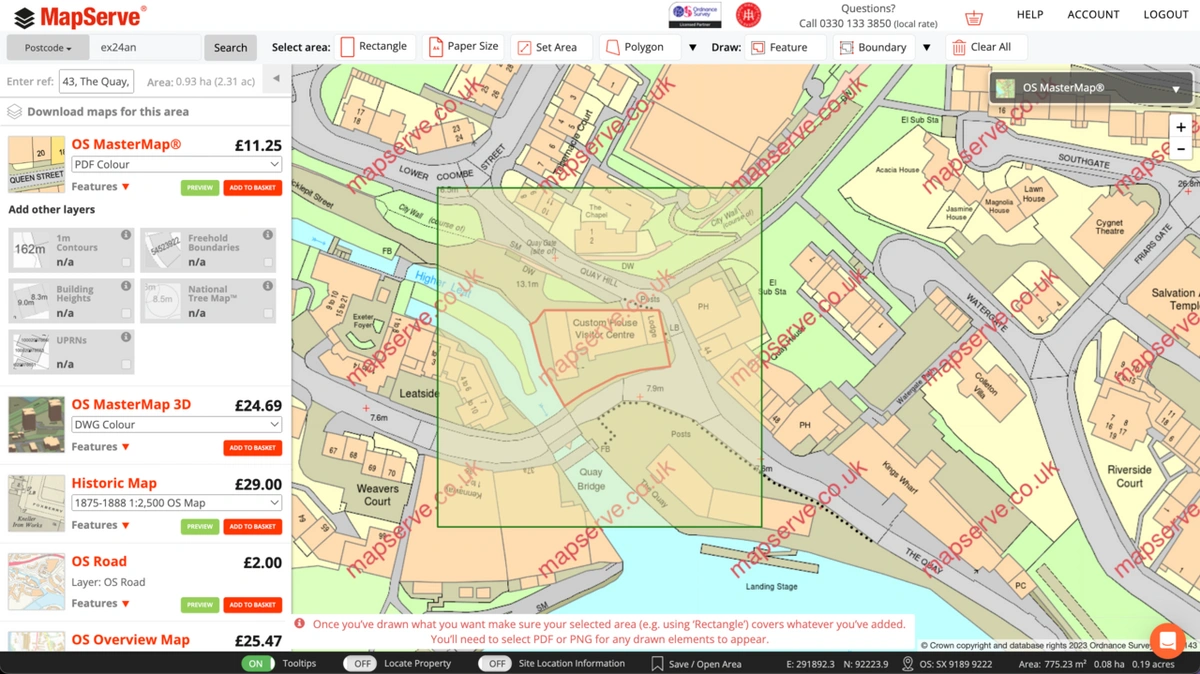The width and height of the screenshot is (1200, 674).
Task: Open OS MasterMap PDF Colour format dropdown
Action: 176,164
